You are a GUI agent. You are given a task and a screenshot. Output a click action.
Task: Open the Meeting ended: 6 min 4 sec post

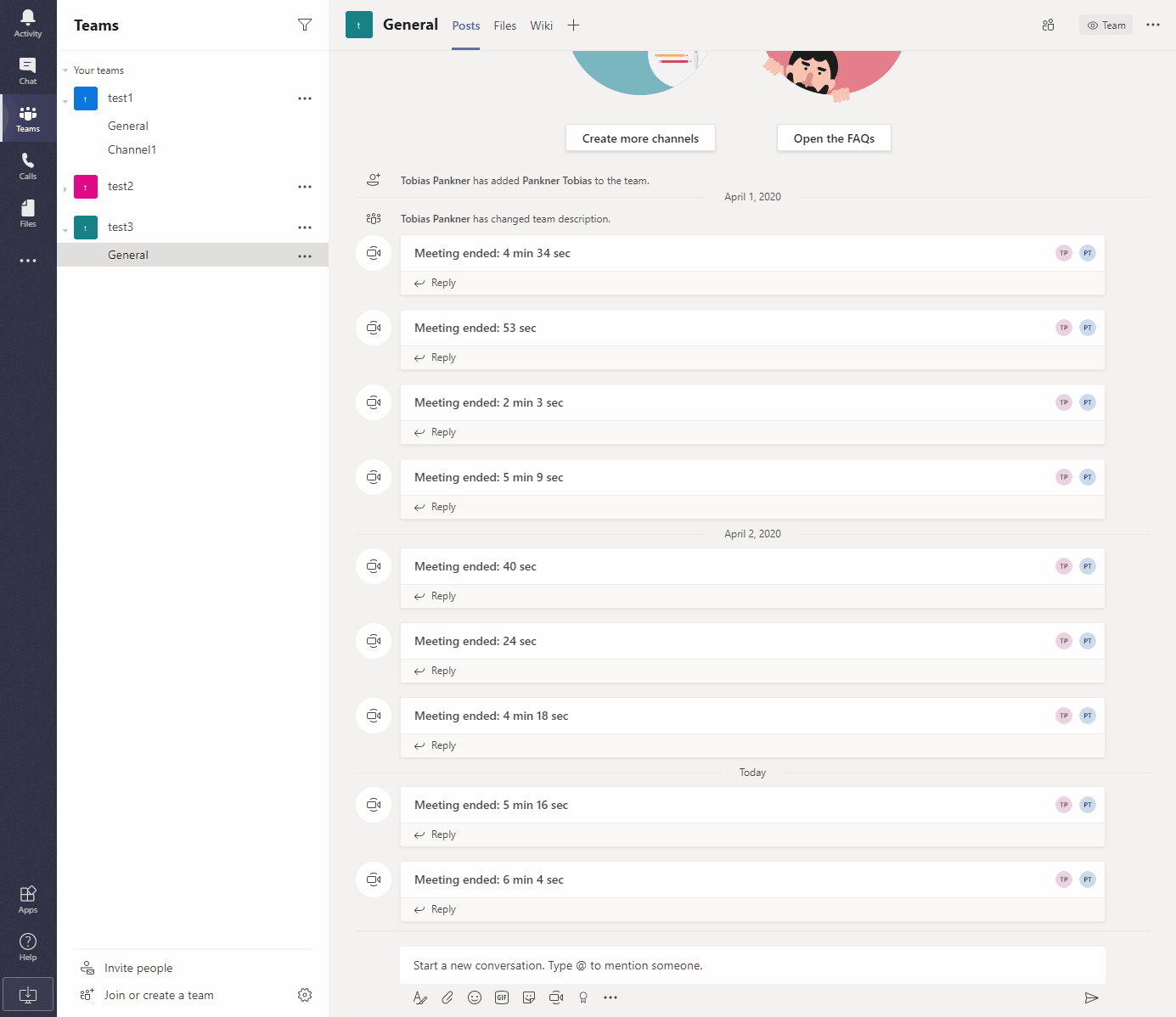[x=752, y=879]
